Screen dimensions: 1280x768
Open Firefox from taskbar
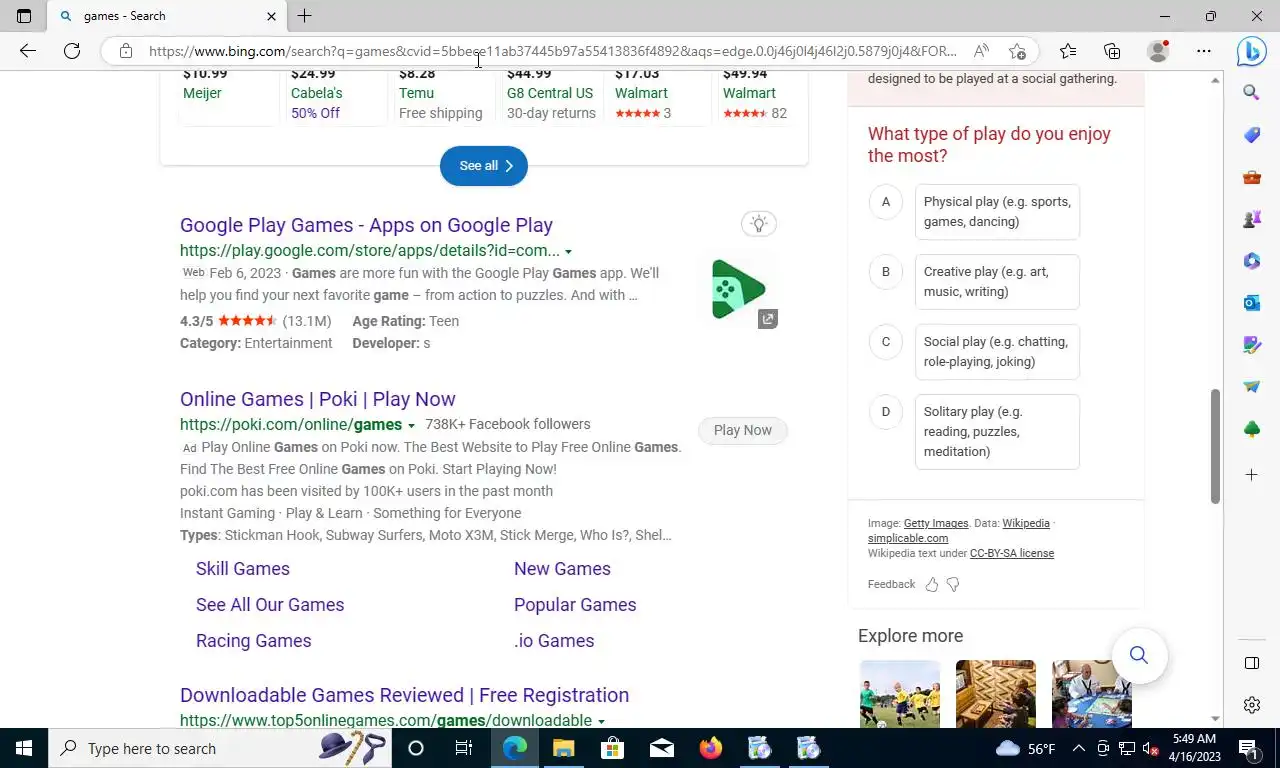click(x=711, y=748)
